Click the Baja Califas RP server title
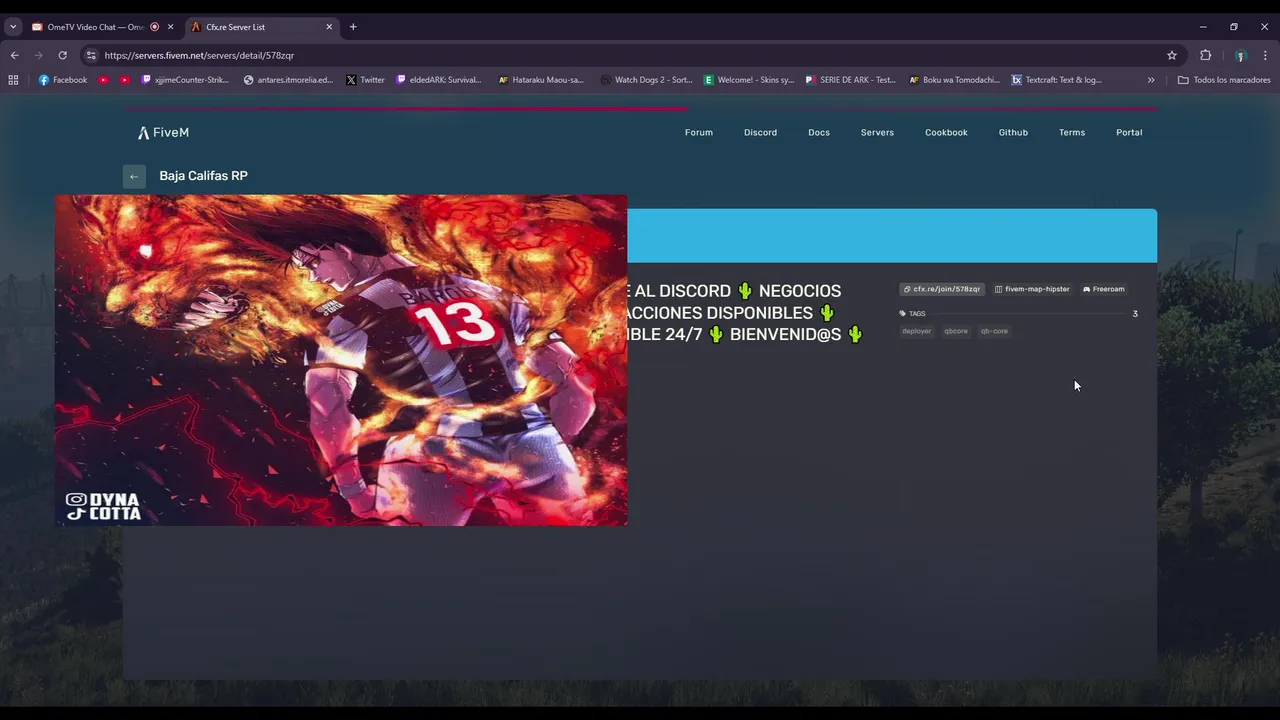This screenshot has width=1280, height=720. (203, 176)
